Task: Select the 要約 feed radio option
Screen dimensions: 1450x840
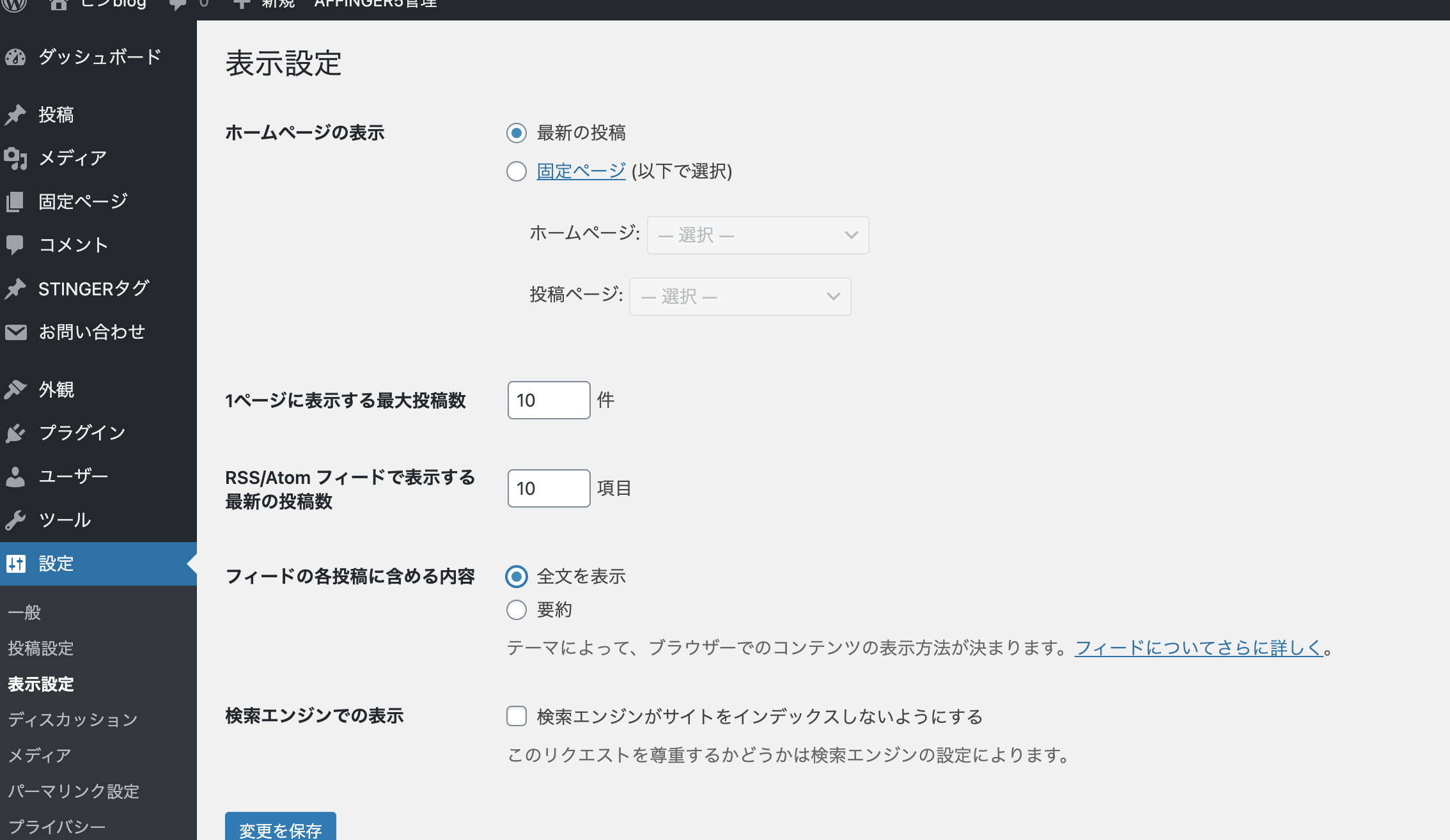Action: 517,610
